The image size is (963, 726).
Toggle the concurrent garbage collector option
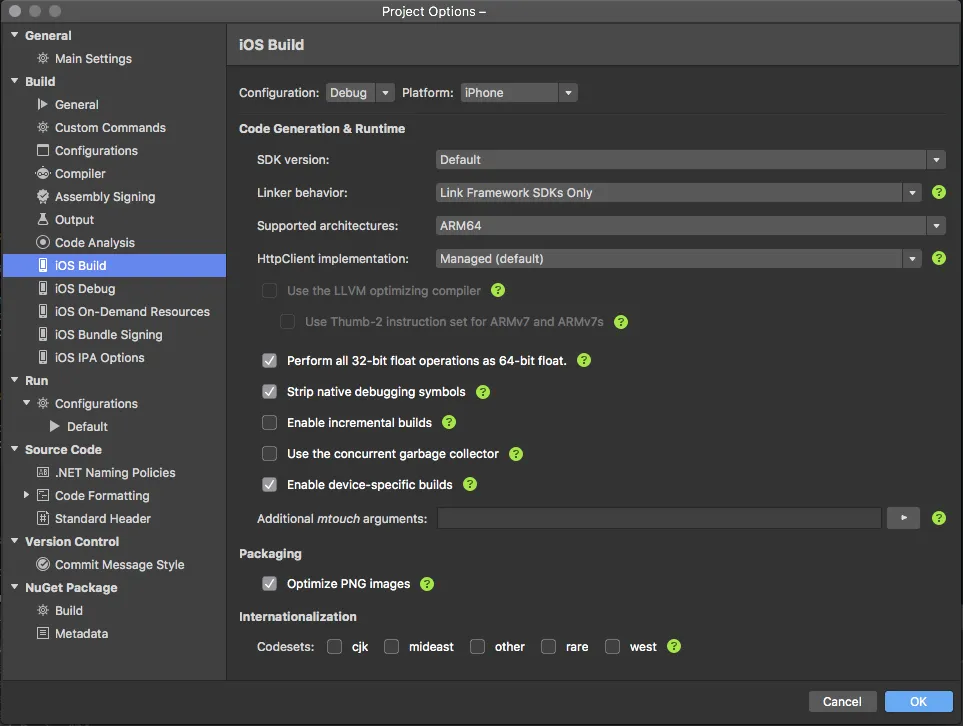pos(269,454)
